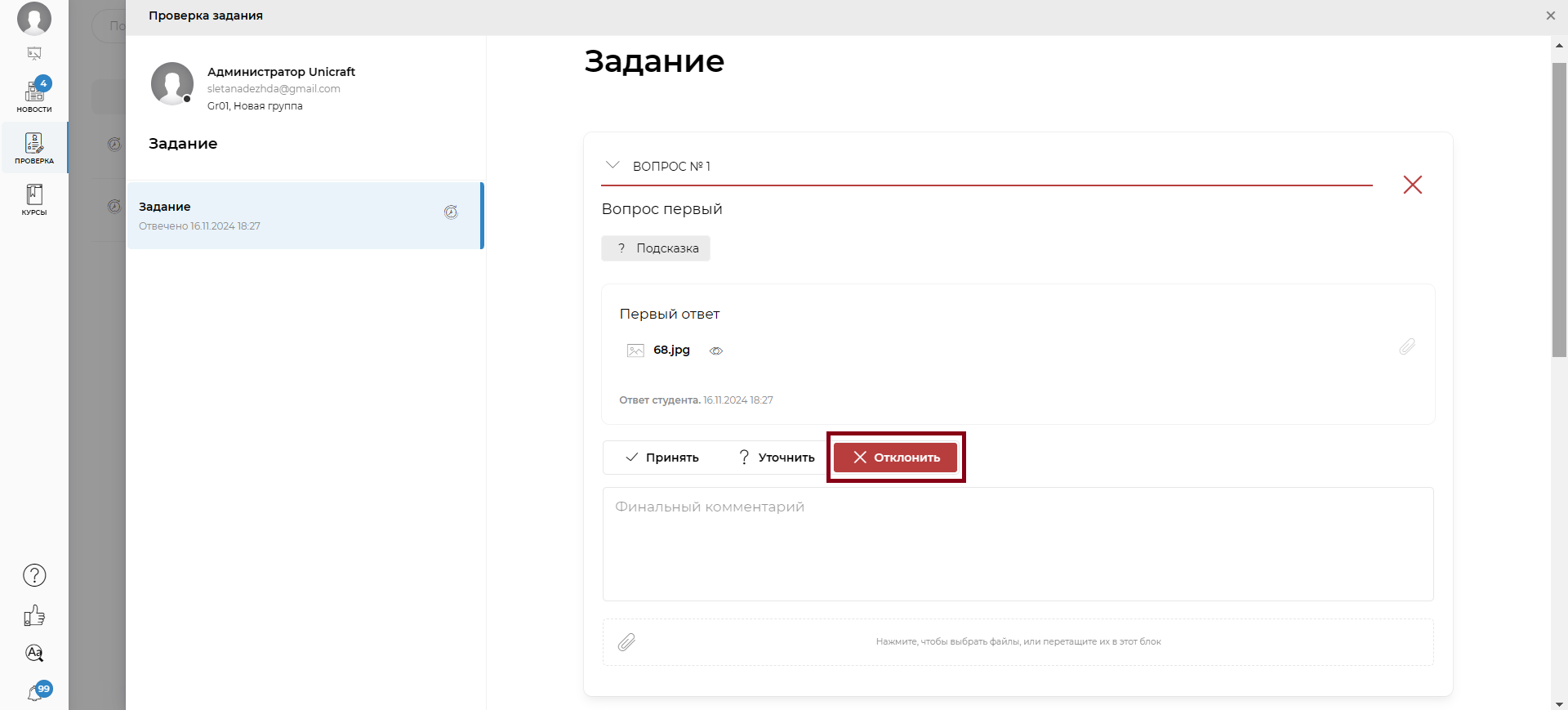Click the Администратор Unicraft name
The height and width of the screenshot is (710, 1568).
[x=281, y=72]
